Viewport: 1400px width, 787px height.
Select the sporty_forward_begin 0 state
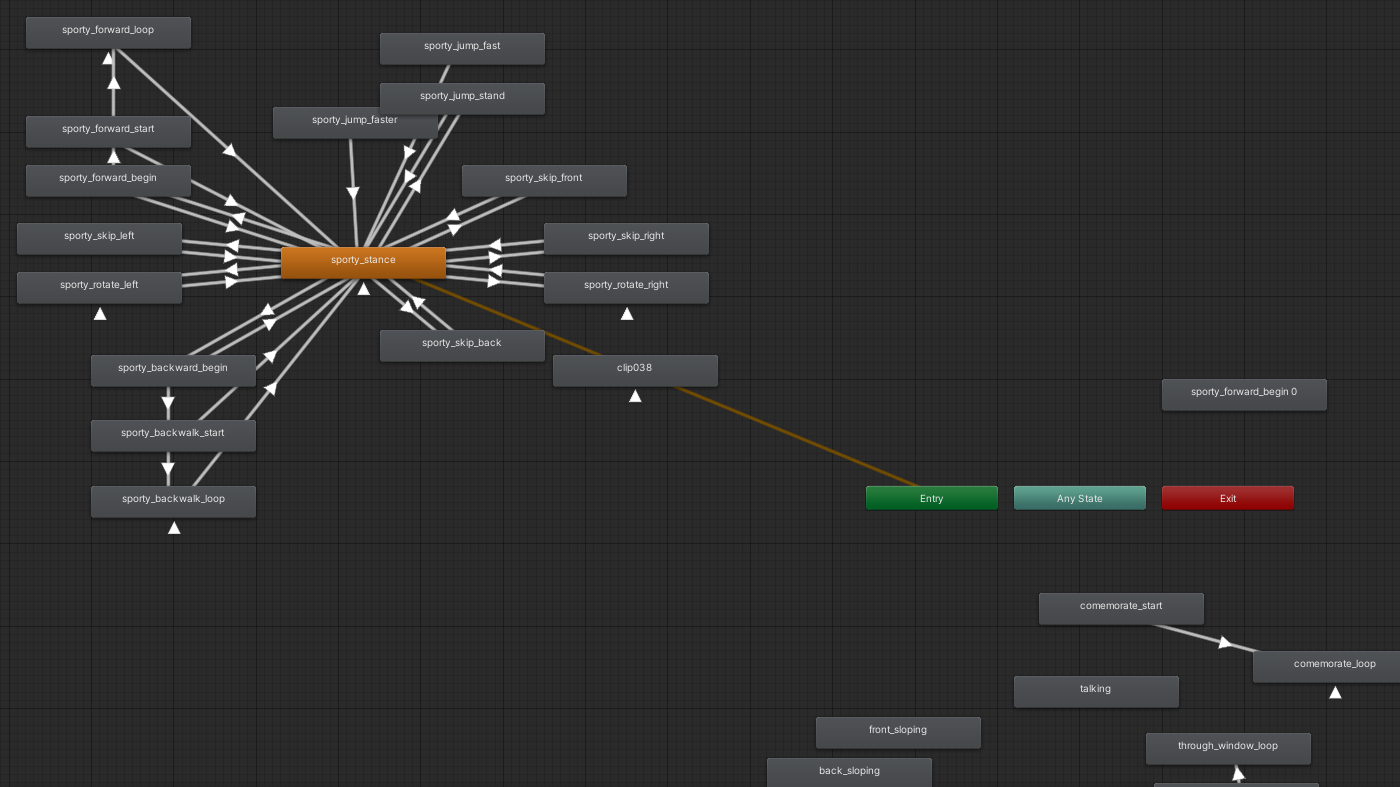(1244, 394)
